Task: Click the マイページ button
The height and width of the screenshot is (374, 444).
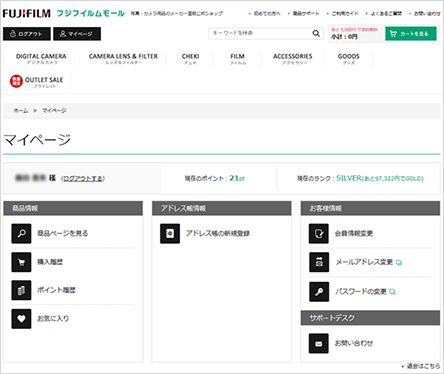Action: tap(77, 34)
